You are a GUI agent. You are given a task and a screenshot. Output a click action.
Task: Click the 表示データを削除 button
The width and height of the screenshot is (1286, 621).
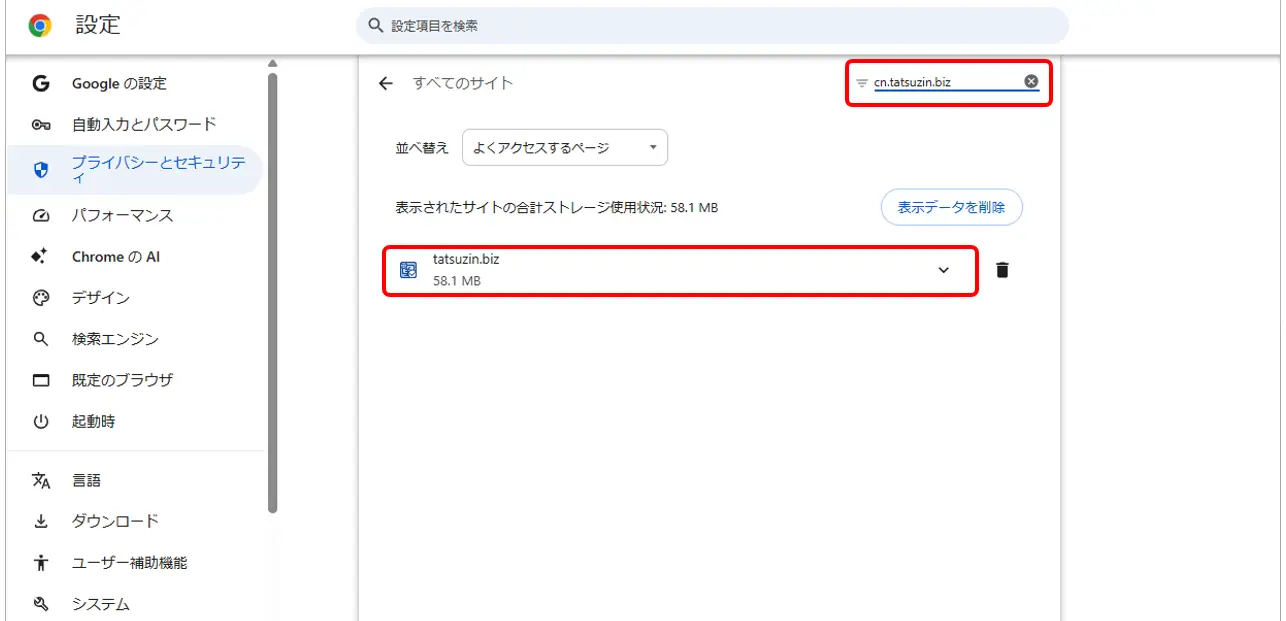[951, 207]
